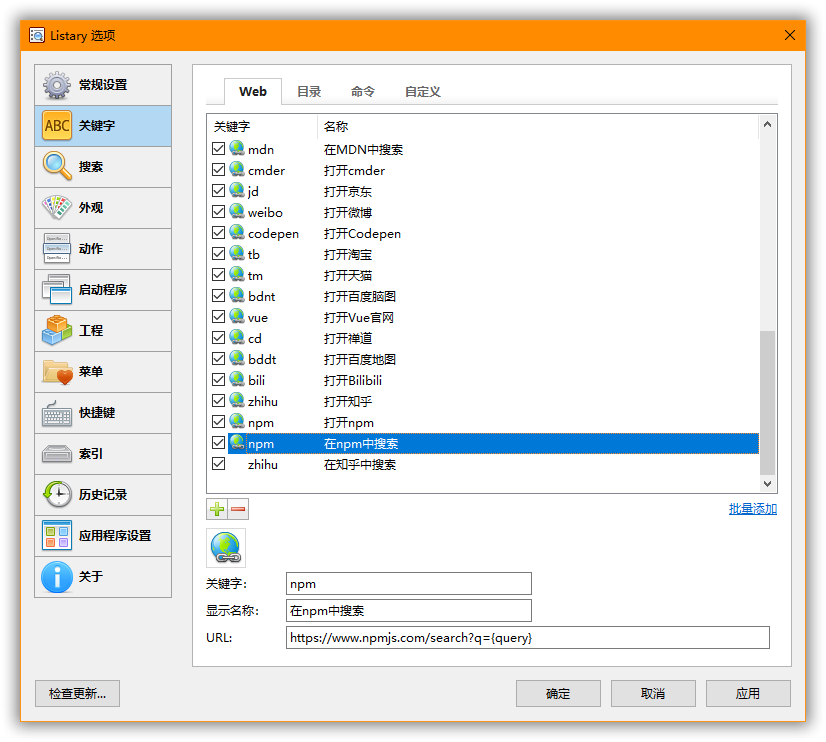This screenshot has width=826, height=742.
Task: Open the 批量添加 link
Action: coord(753,509)
